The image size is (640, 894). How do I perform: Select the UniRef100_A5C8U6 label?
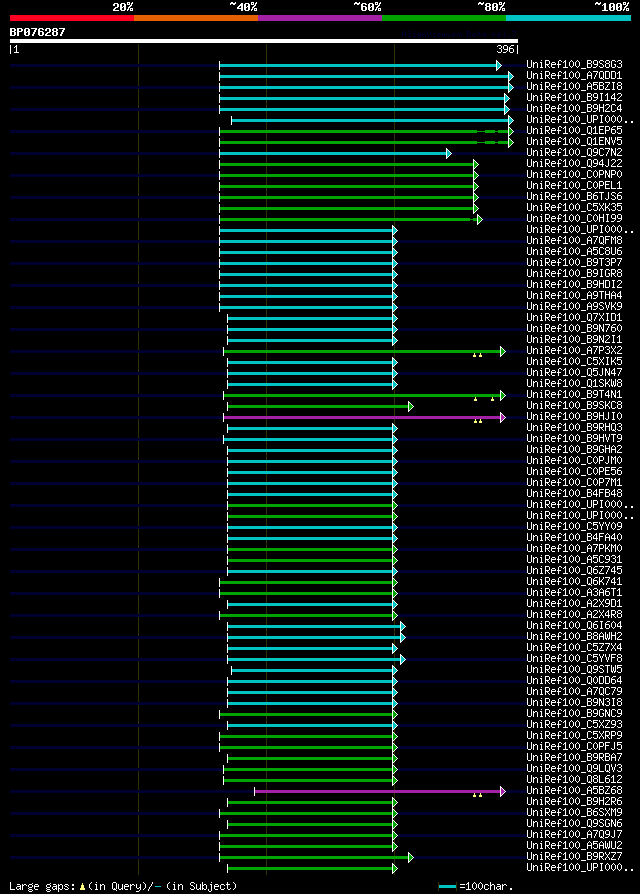pyautogui.click(x=574, y=251)
